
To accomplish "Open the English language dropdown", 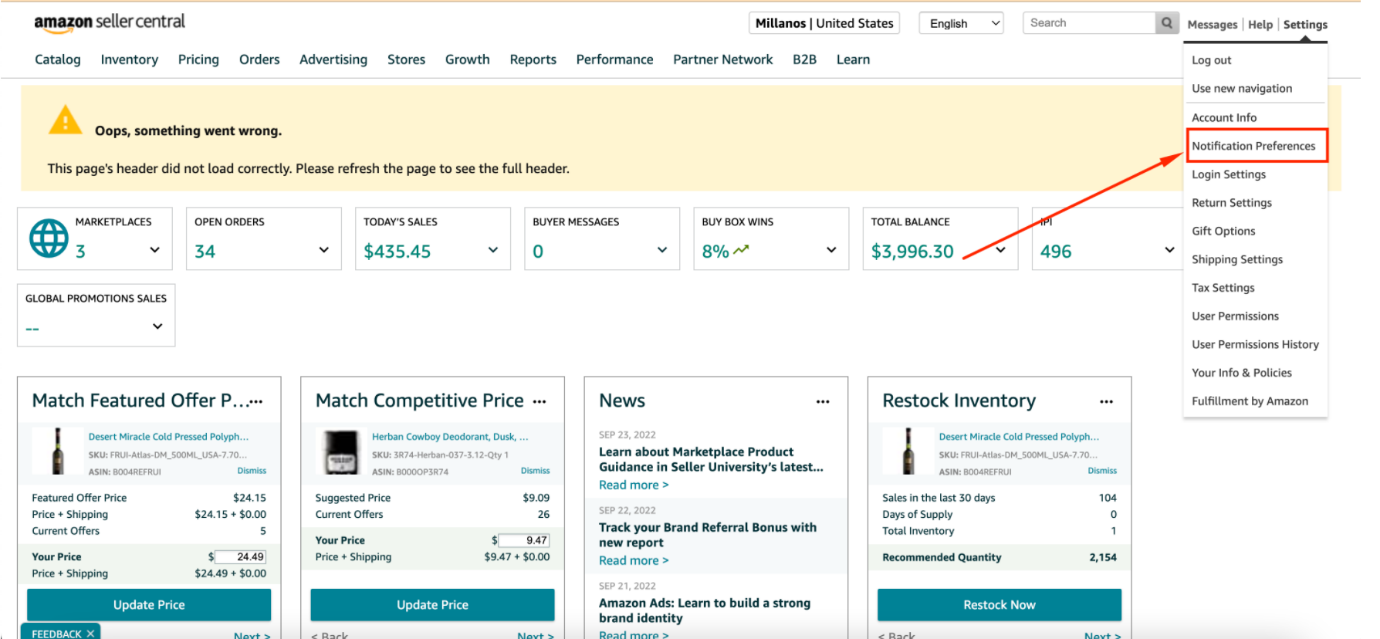I will pos(961,23).
